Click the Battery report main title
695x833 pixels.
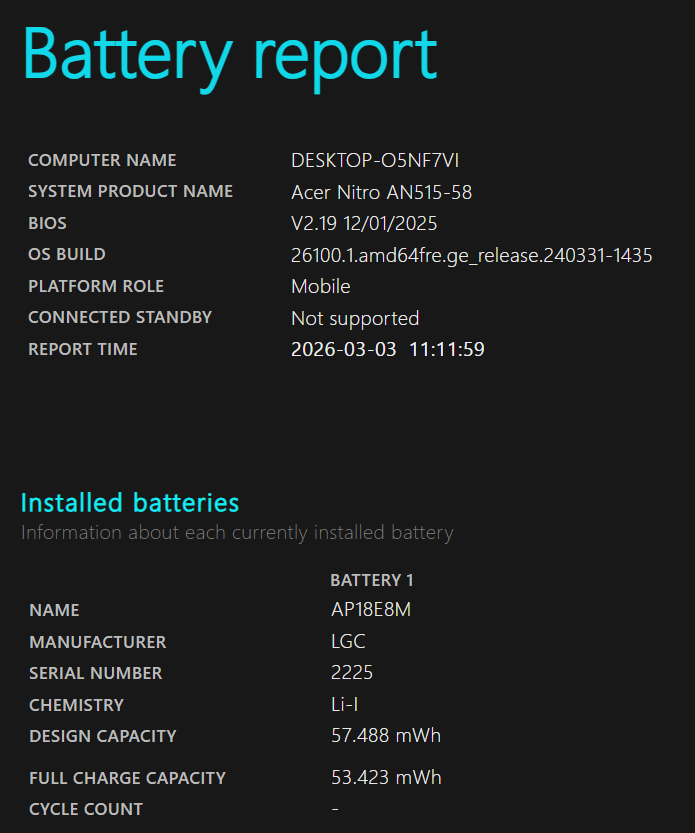click(230, 53)
